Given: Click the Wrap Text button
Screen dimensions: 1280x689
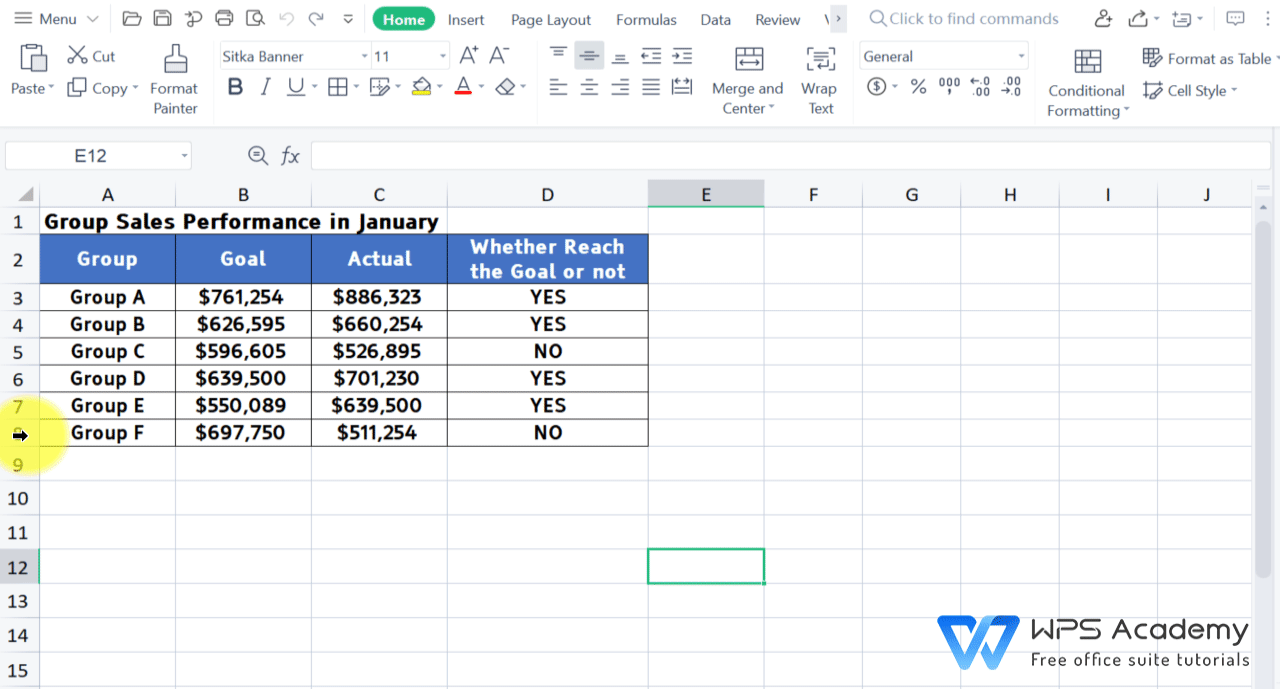Looking at the screenshot, I should tap(819, 80).
